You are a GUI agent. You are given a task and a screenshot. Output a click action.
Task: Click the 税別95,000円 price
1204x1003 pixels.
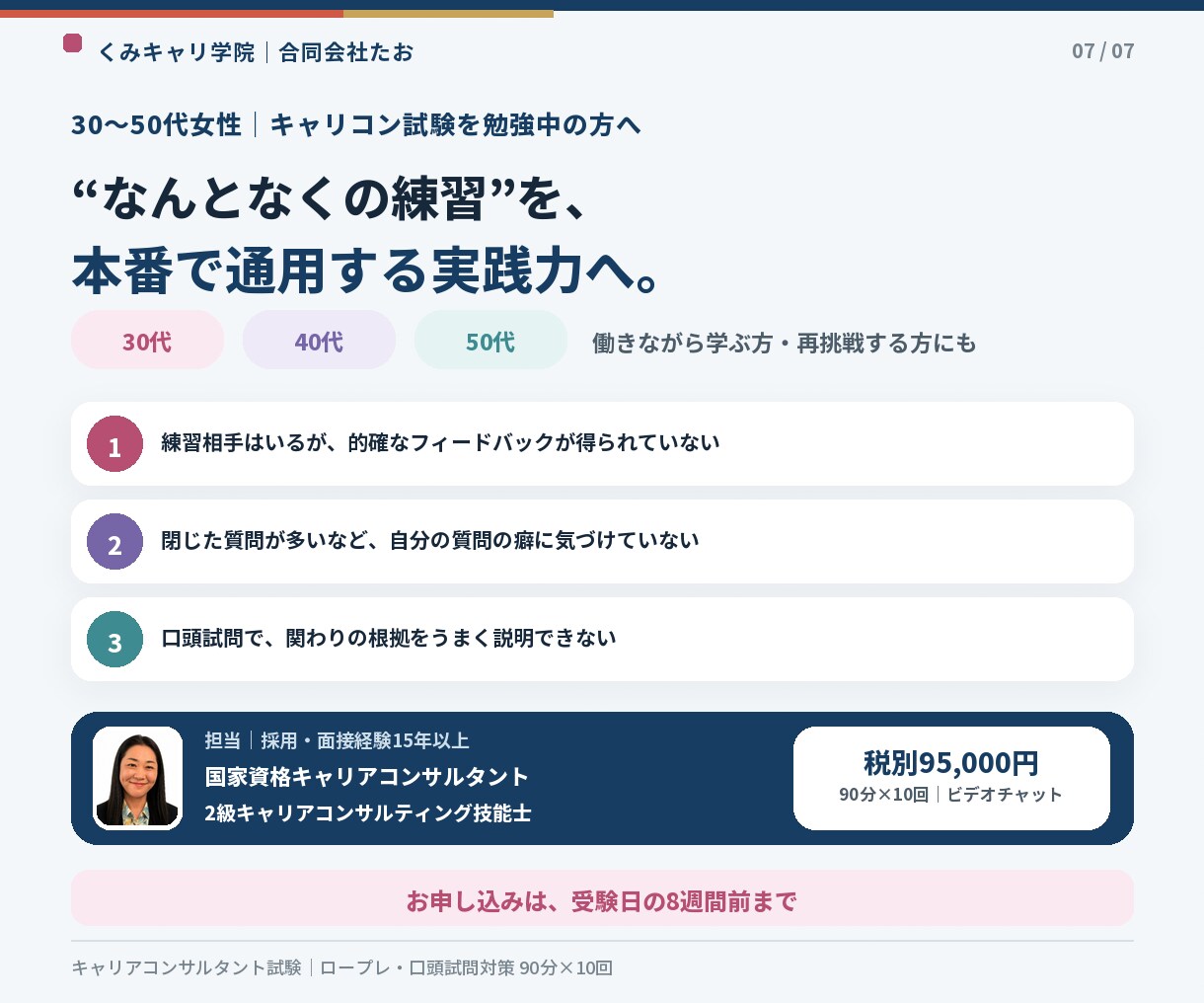tap(951, 763)
